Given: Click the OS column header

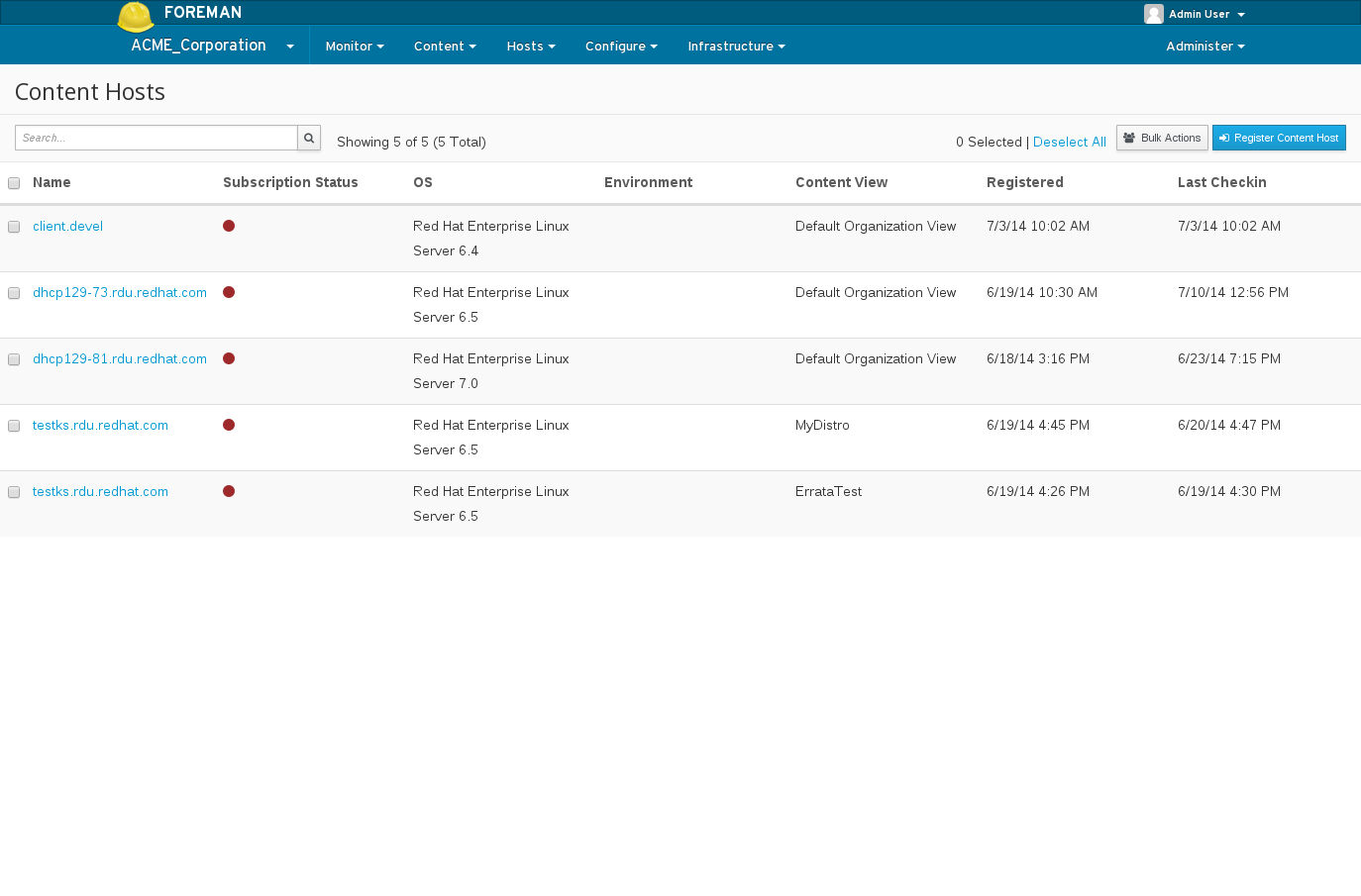Looking at the screenshot, I should click(423, 182).
